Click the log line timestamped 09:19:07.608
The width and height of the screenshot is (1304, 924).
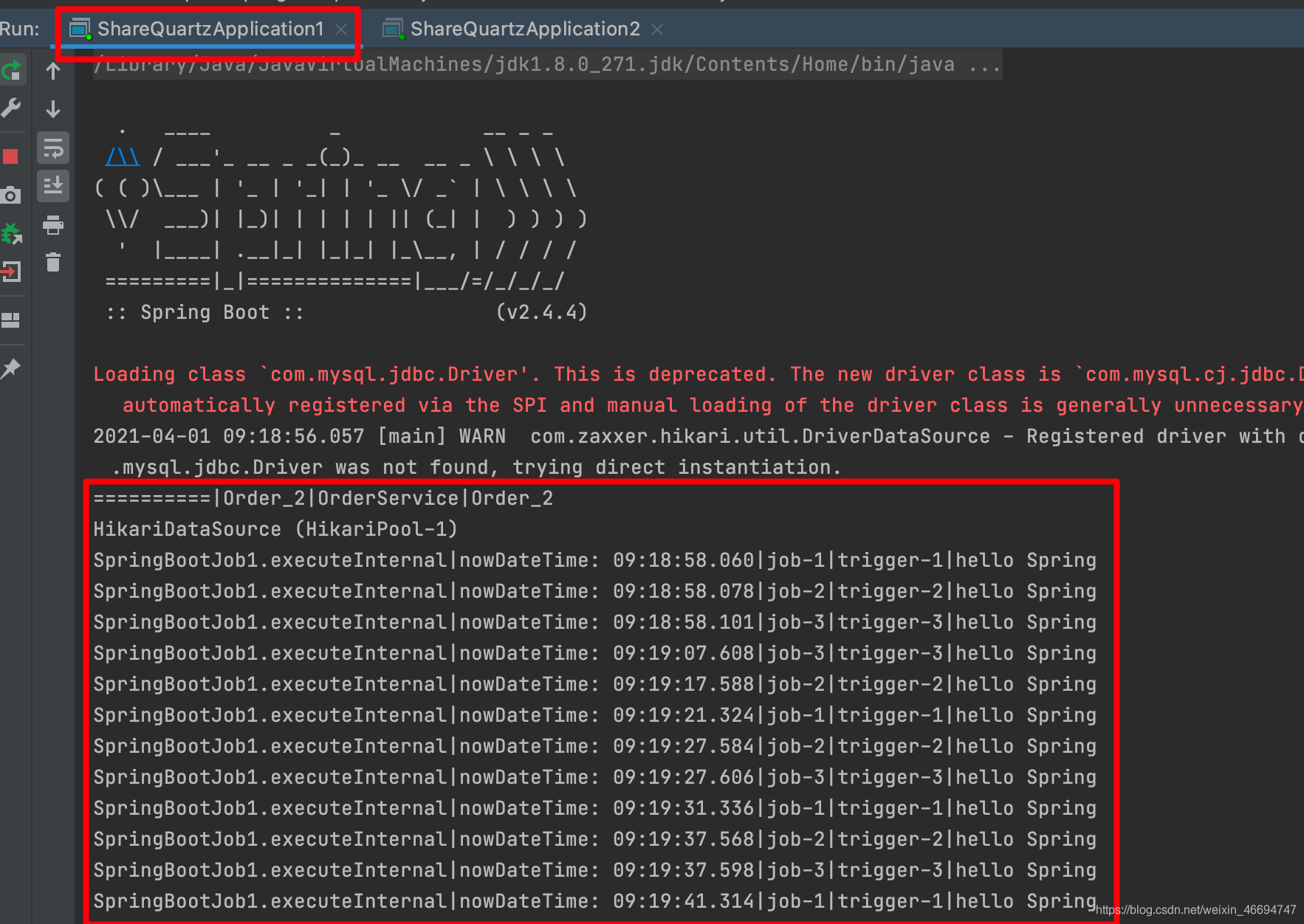click(x=594, y=653)
